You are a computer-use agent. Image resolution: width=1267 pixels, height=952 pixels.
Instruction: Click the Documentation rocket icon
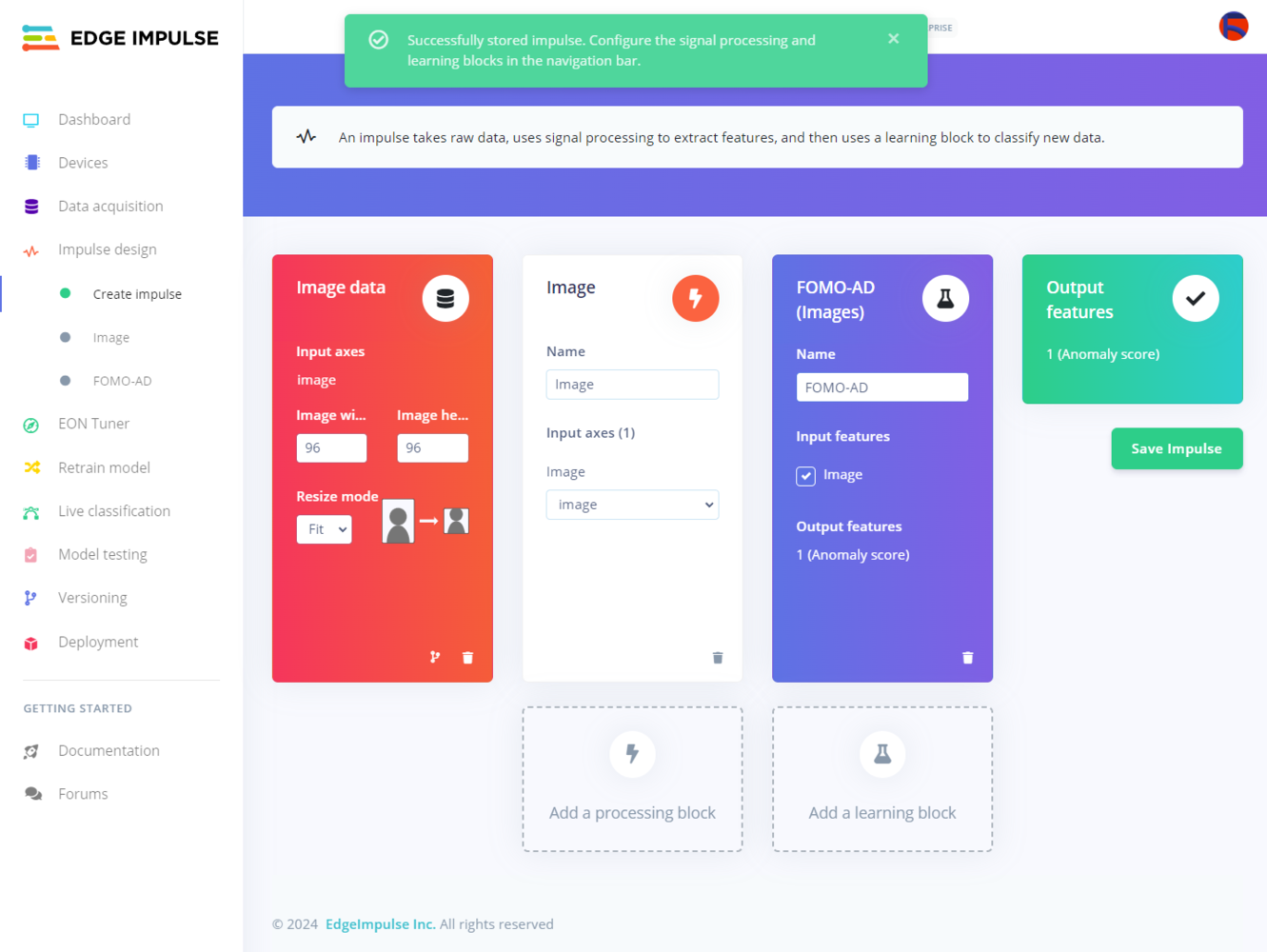pos(31,751)
